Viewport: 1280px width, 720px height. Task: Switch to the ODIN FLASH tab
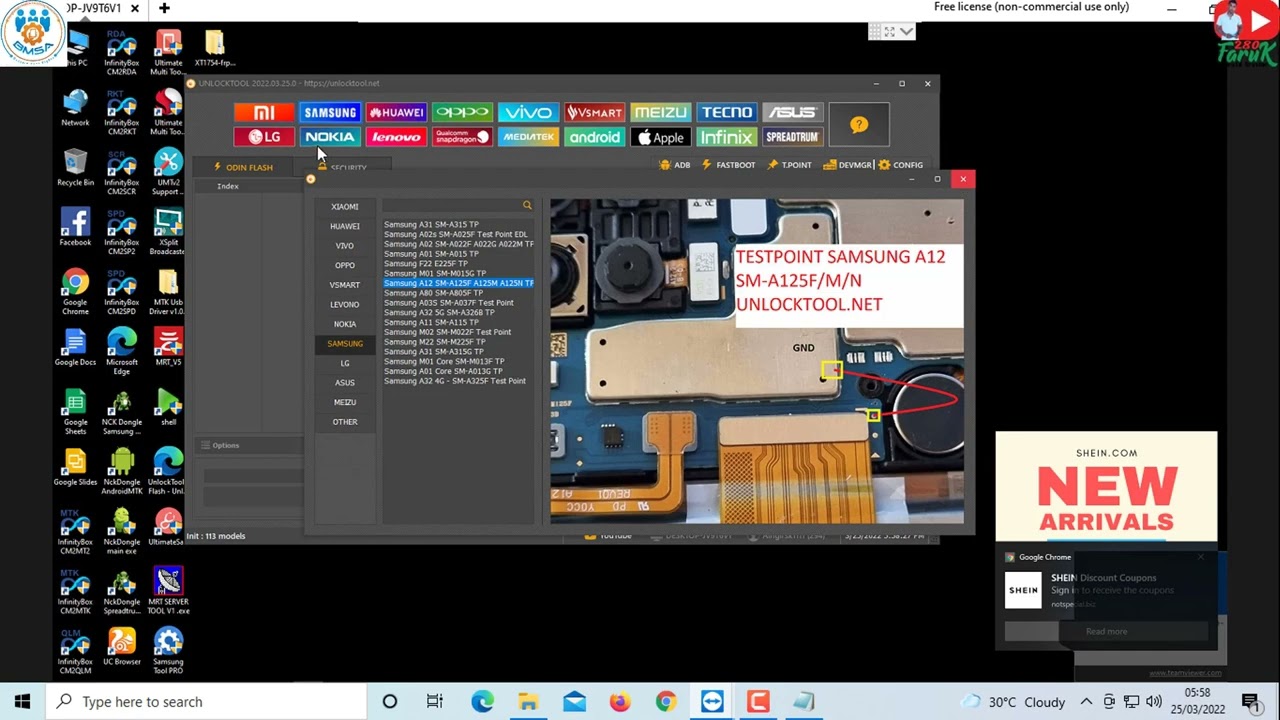click(x=243, y=167)
